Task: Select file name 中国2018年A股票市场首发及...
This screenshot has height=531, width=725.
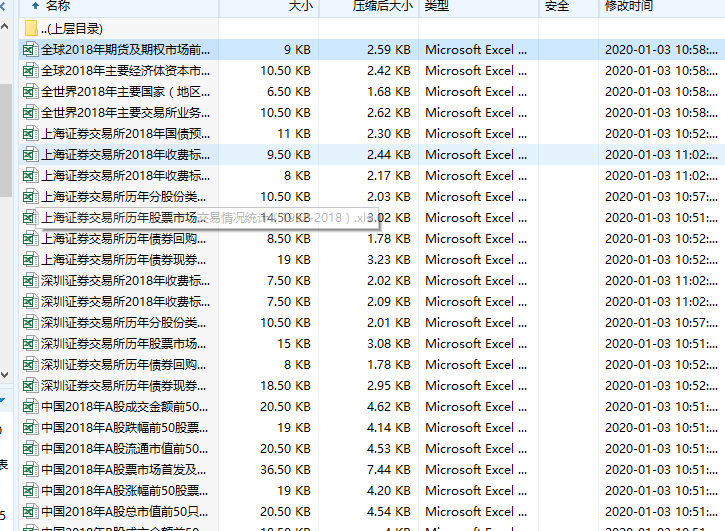Action: (x=123, y=469)
